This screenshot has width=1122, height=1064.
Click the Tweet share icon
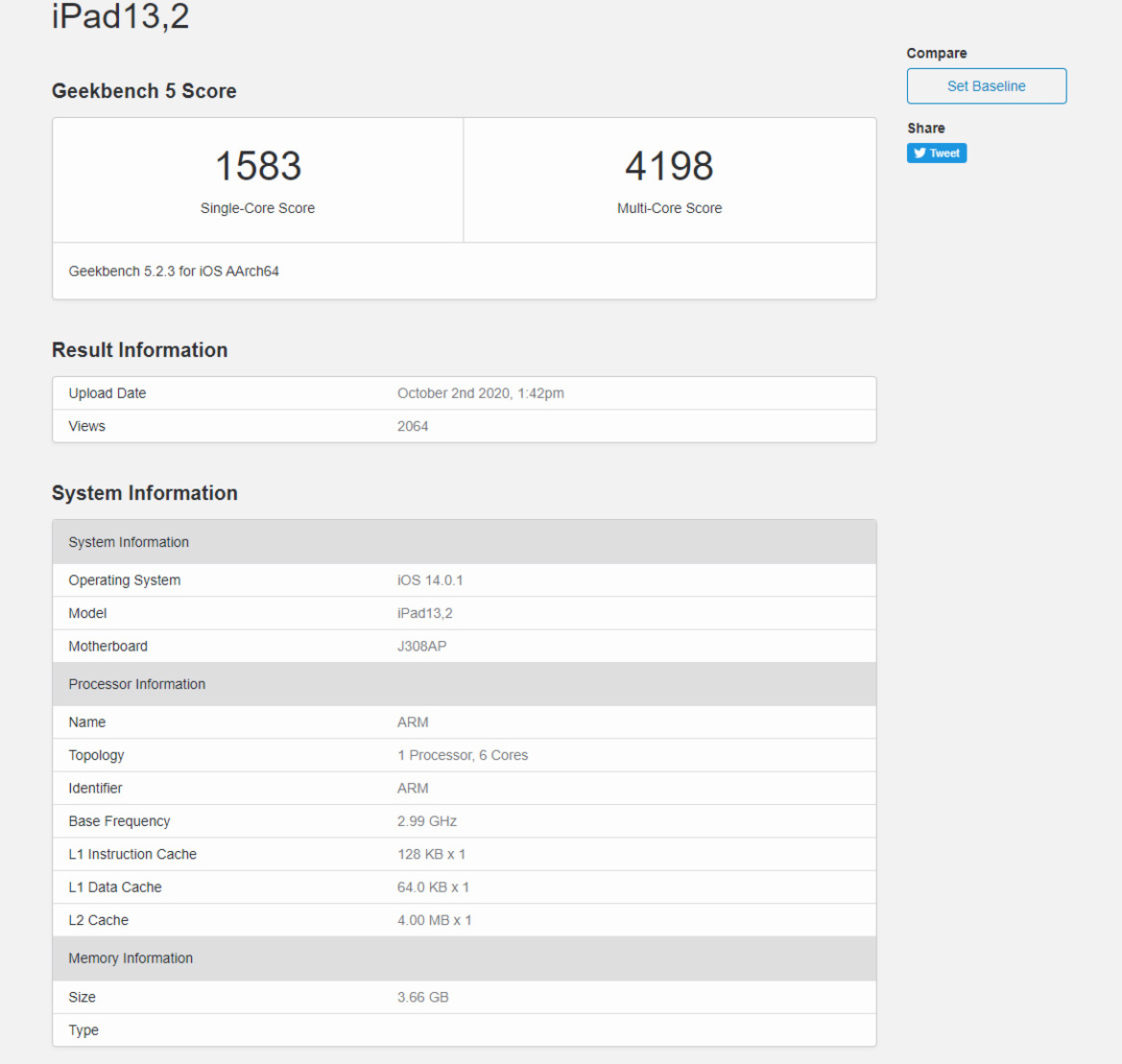coord(936,153)
